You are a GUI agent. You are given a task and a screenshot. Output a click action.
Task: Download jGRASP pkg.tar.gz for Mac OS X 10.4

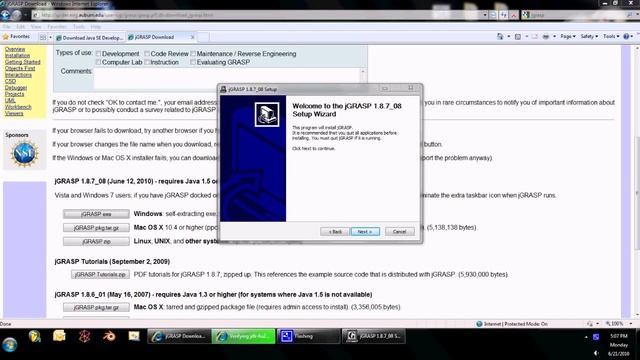point(96,228)
